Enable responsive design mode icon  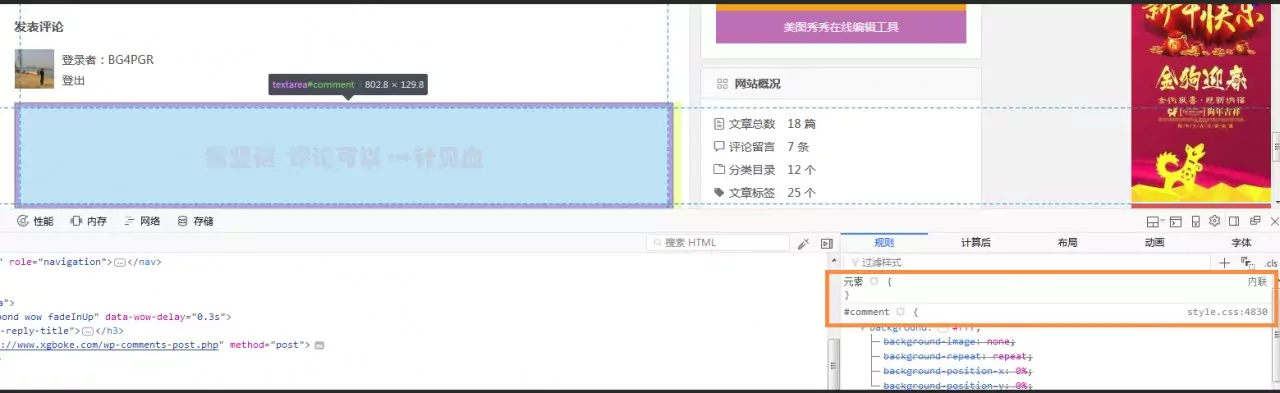click(x=1195, y=221)
